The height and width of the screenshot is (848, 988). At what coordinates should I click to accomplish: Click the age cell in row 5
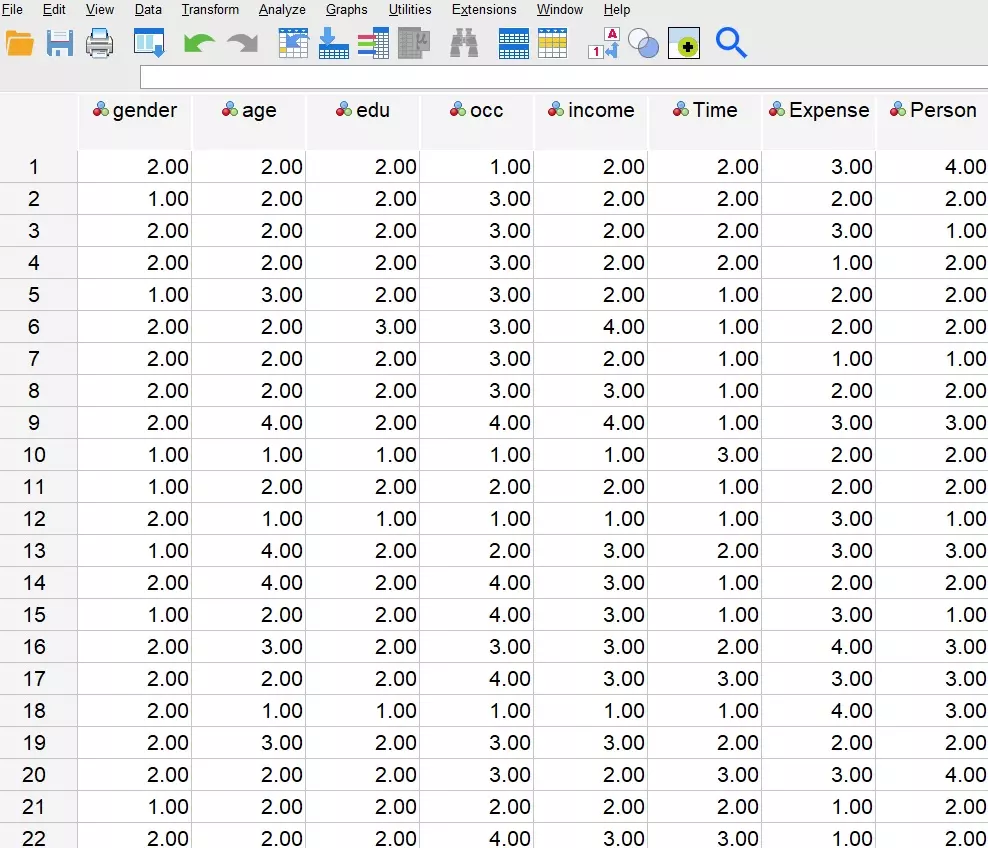pos(249,294)
